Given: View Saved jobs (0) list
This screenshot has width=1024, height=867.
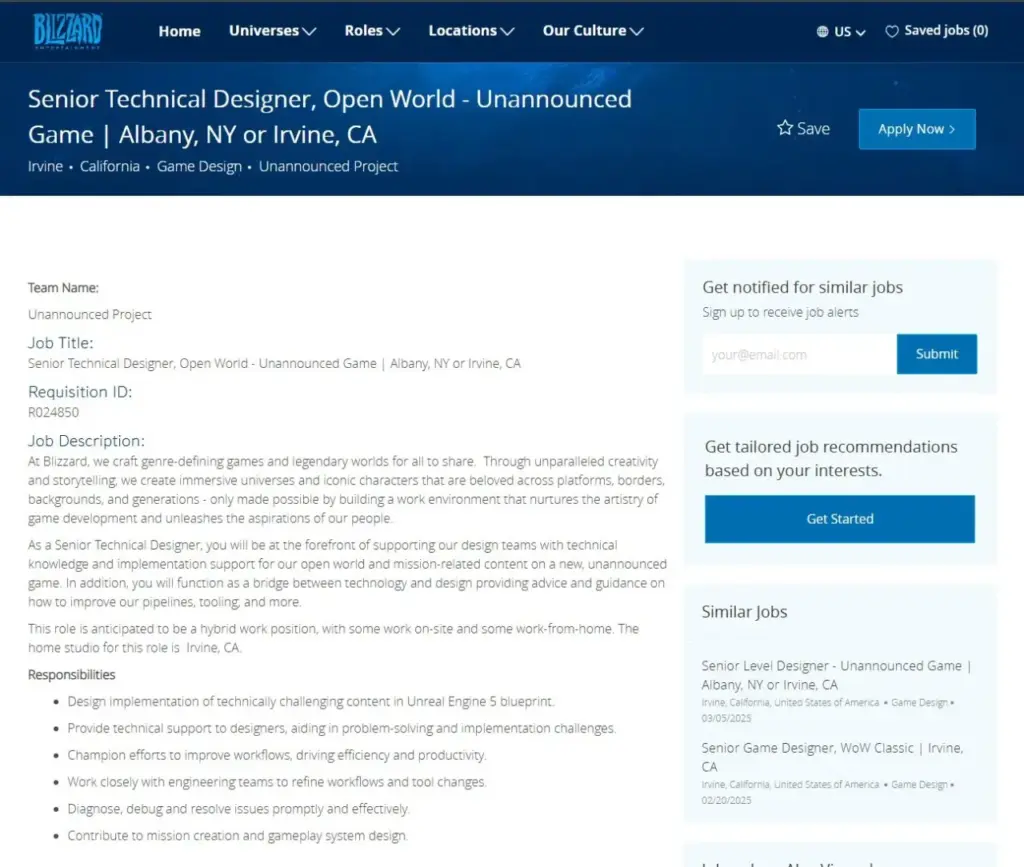Looking at the screenshot, I should [x=937, y=31].
